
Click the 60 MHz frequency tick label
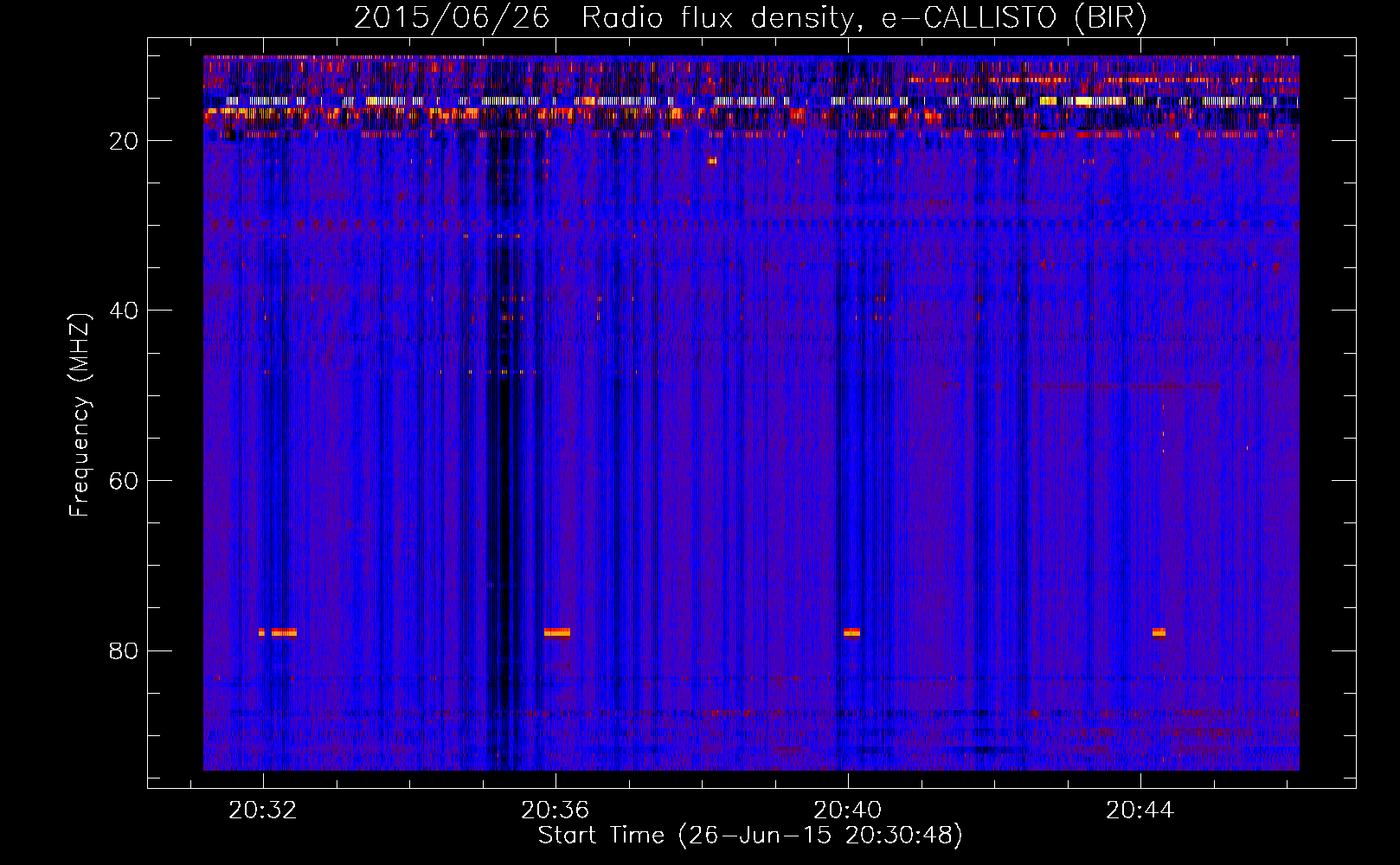click(125, 481)
